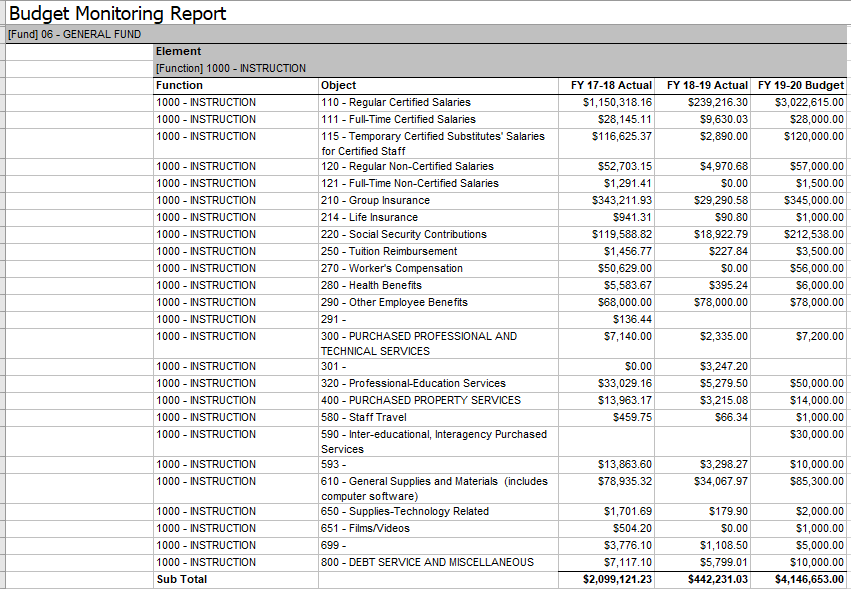Click the $227.84 amount
Screen dimensions: 851x589
pos(728,251)
